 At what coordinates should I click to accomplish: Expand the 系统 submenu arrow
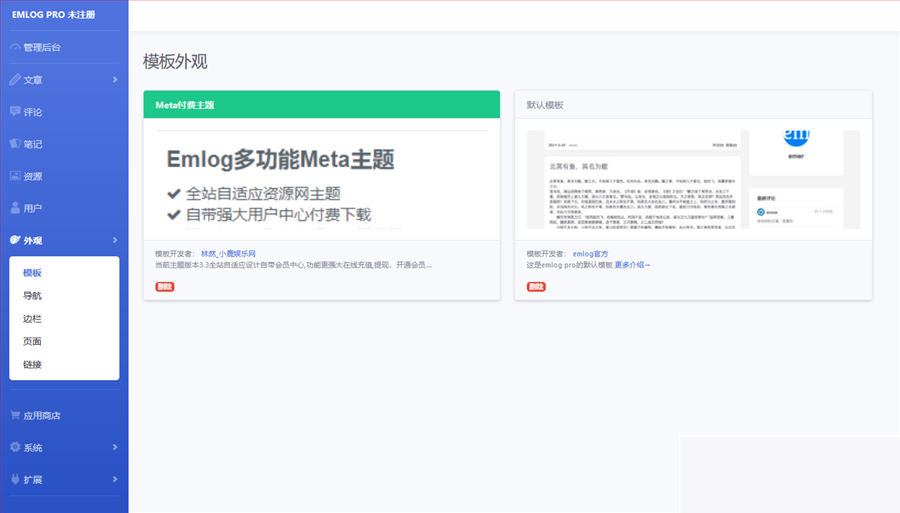point(115,447)
